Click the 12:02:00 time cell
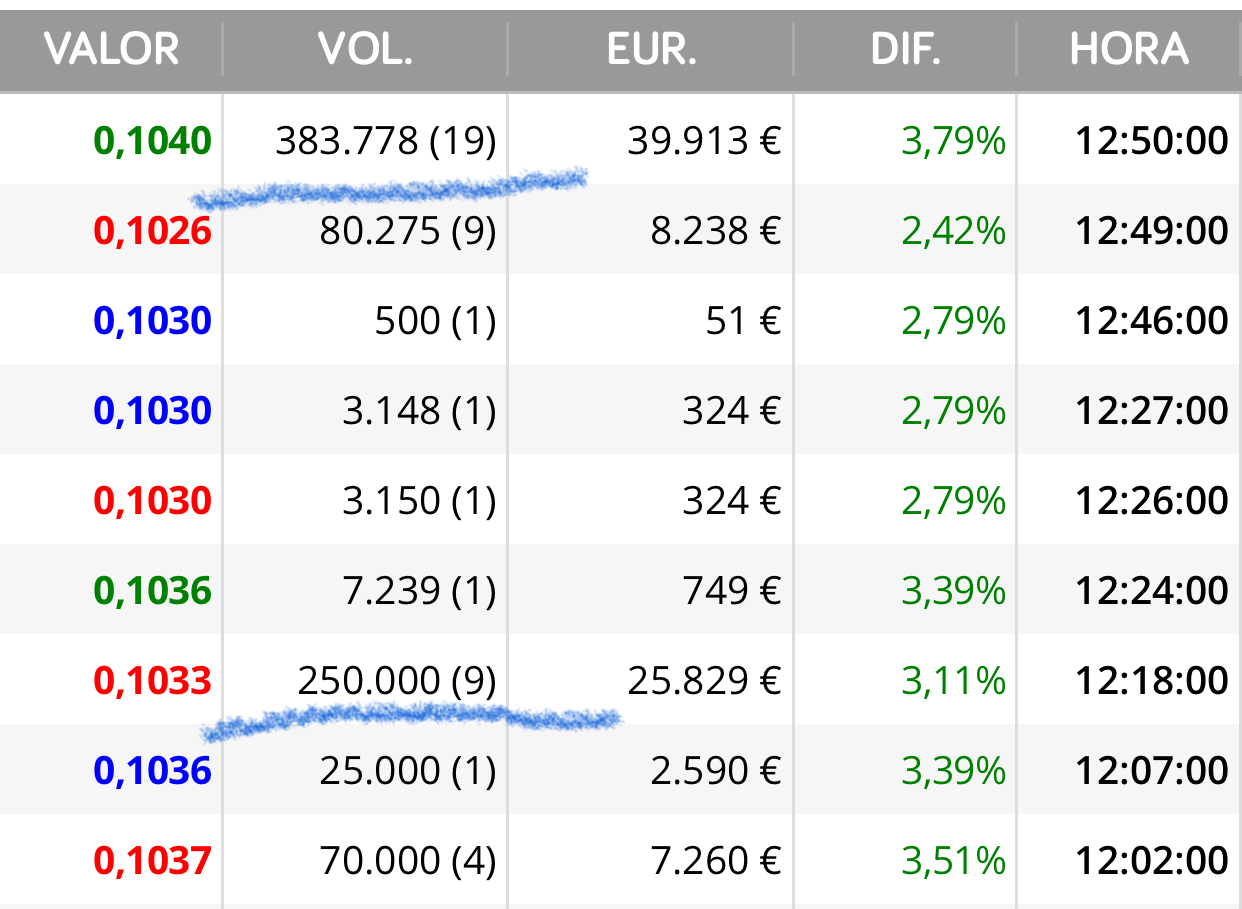Image resolution: width=1242 pixels, height=909 pixels. [1152, 861]
